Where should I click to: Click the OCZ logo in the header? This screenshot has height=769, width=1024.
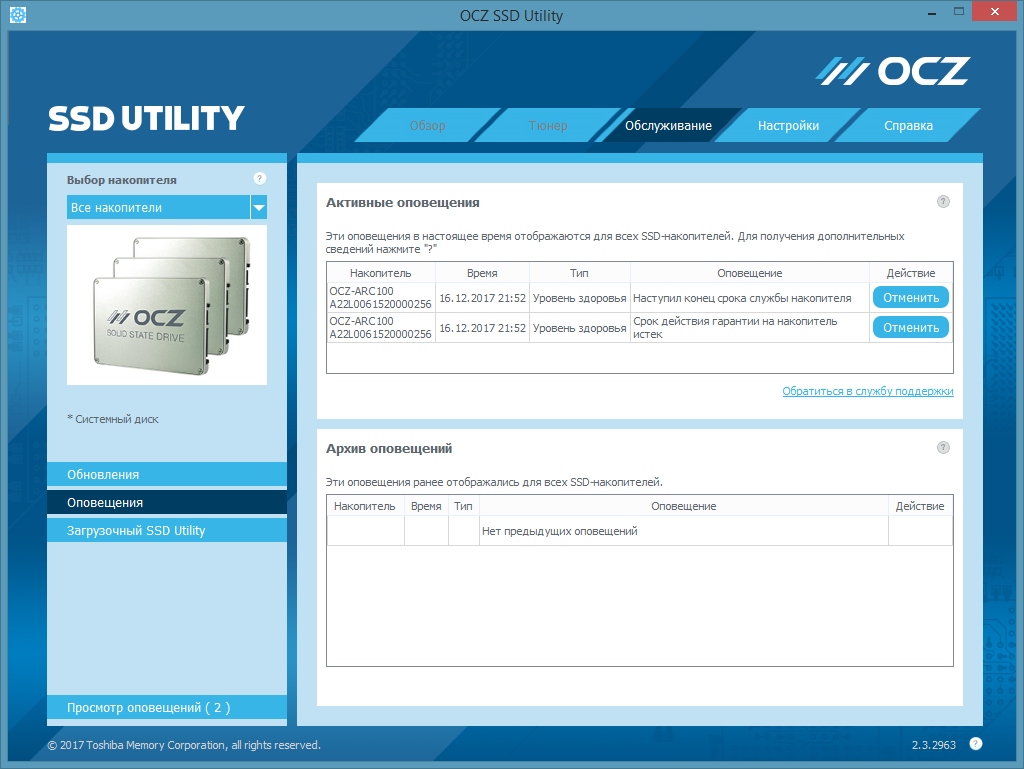click(x=893, y=71)
